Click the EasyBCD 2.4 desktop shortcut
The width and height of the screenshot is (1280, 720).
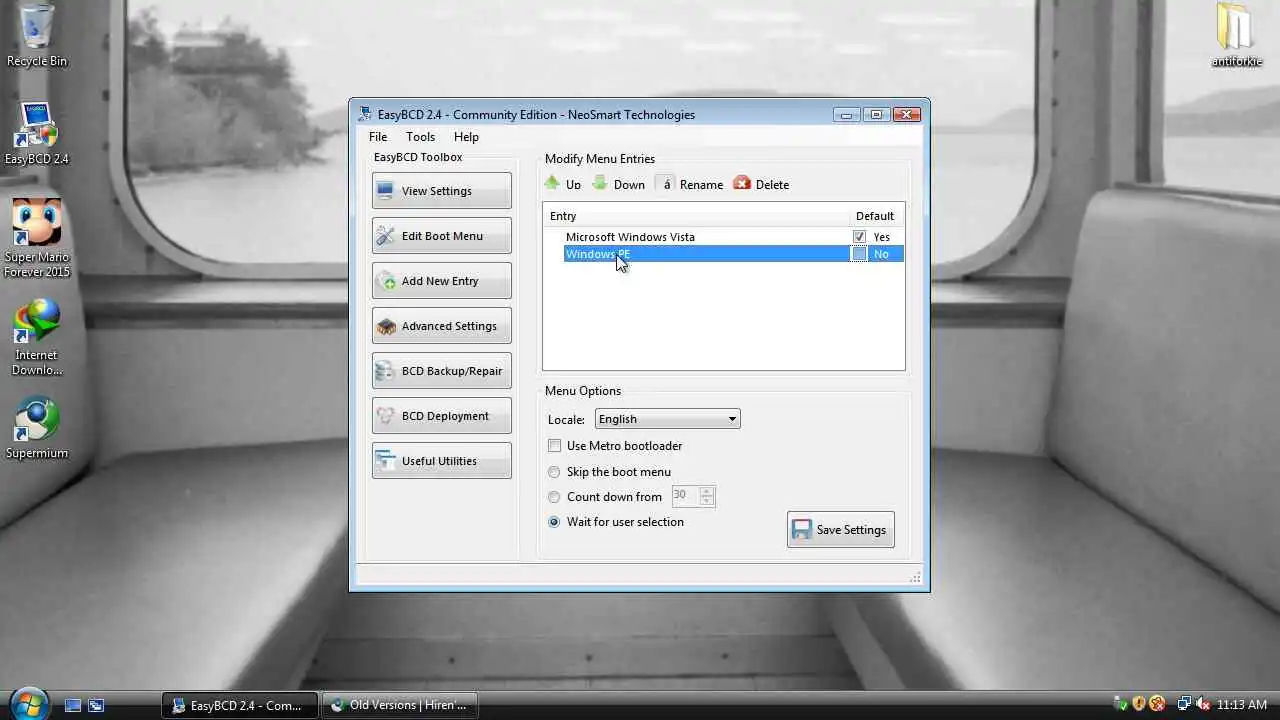tap(37, 133)
